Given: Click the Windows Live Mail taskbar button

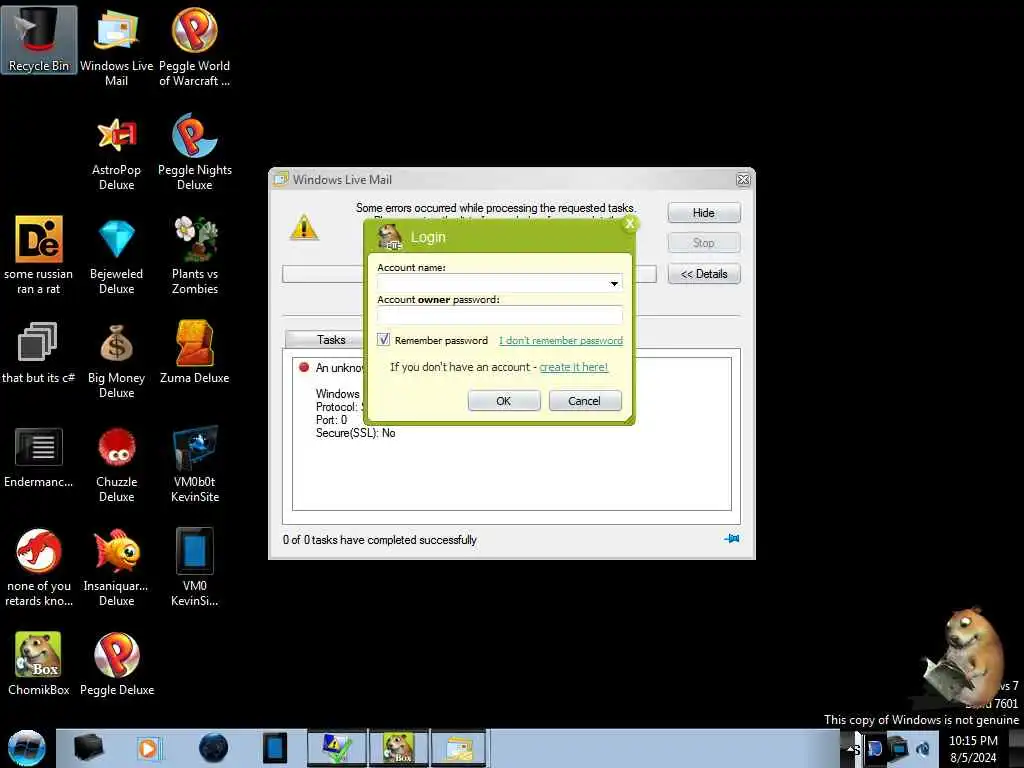Looking at the screenshot, I should [x=458, y=748].
